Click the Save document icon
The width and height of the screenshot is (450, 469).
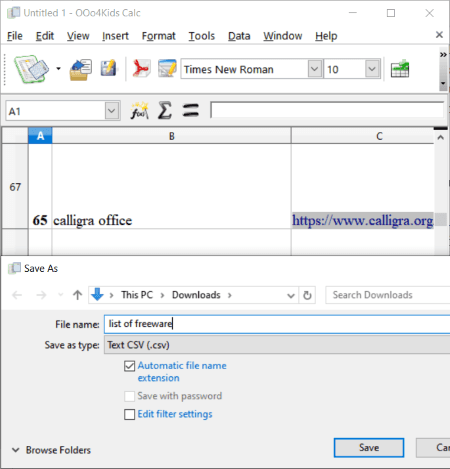click(x=109, y=68)
